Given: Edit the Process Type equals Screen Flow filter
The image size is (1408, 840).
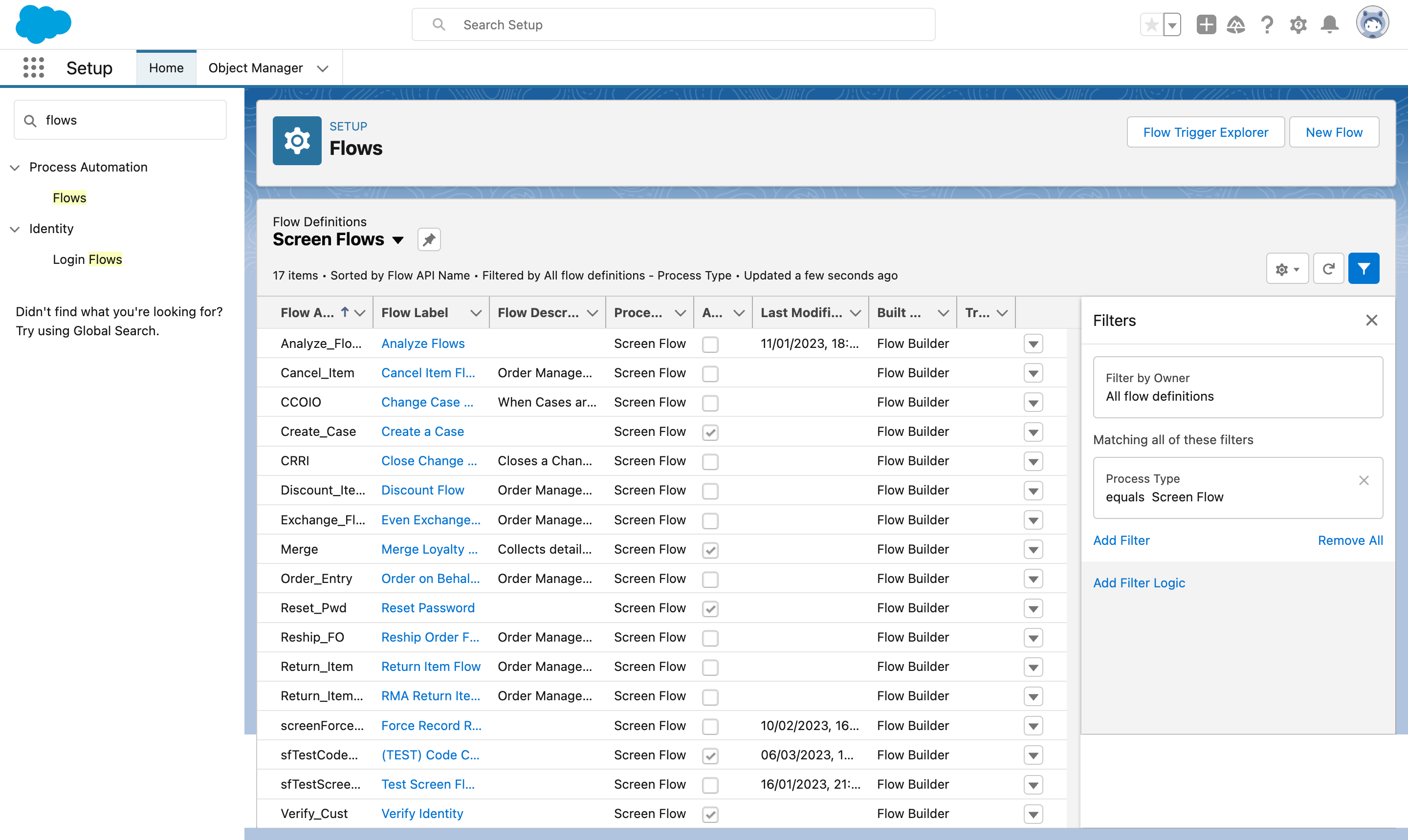Looking at the screenshot, I should tap(1237, 488).
